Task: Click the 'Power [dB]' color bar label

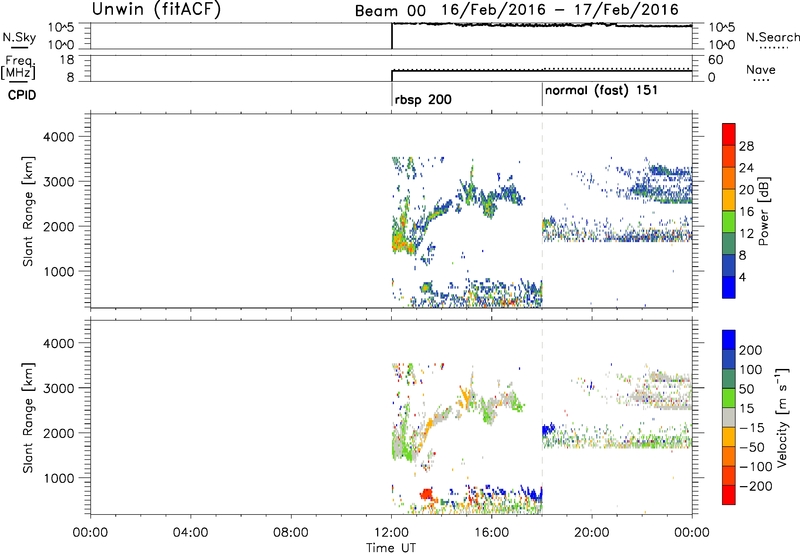Action: click(763, 211)
